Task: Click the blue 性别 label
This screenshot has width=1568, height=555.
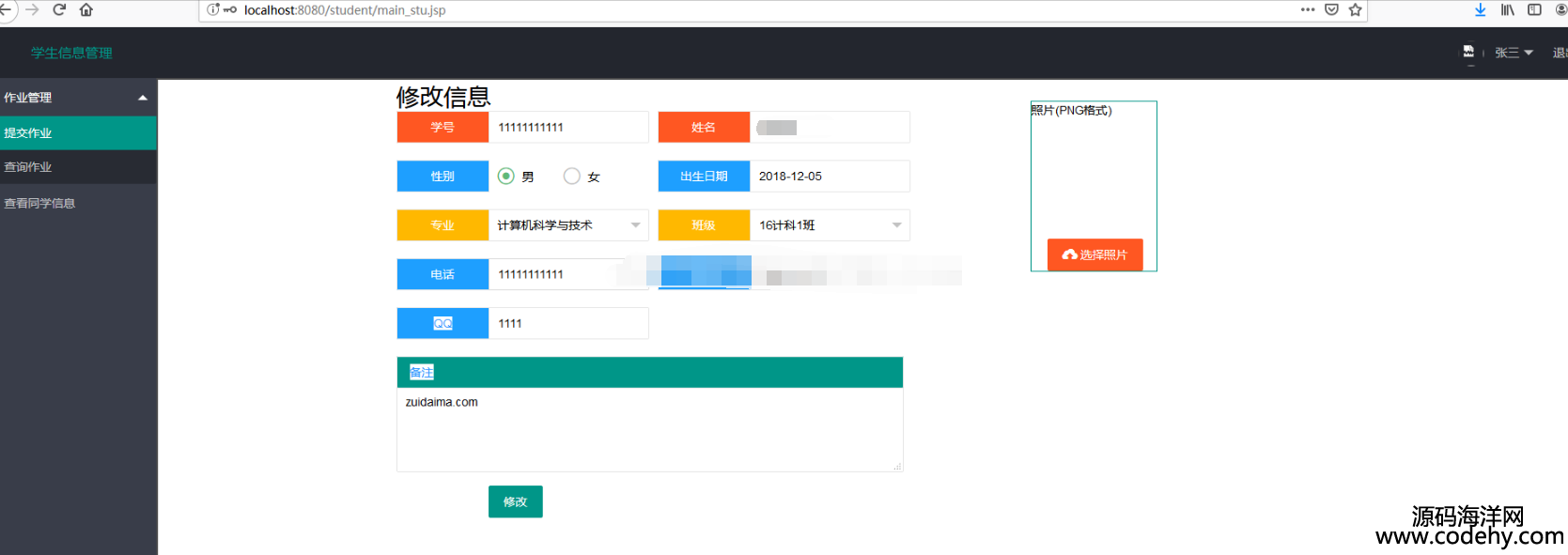Action: [442, 176]
